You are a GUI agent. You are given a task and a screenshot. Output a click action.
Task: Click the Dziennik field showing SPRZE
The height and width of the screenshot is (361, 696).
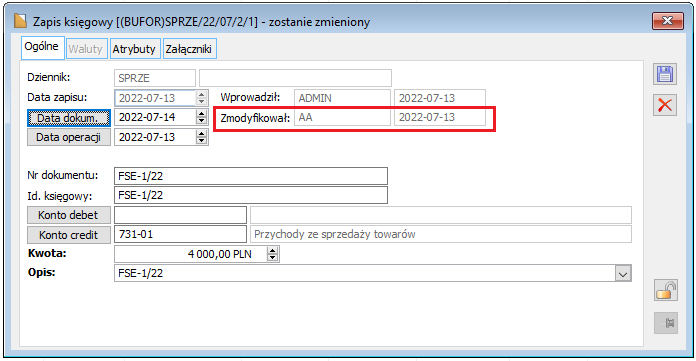155,78
